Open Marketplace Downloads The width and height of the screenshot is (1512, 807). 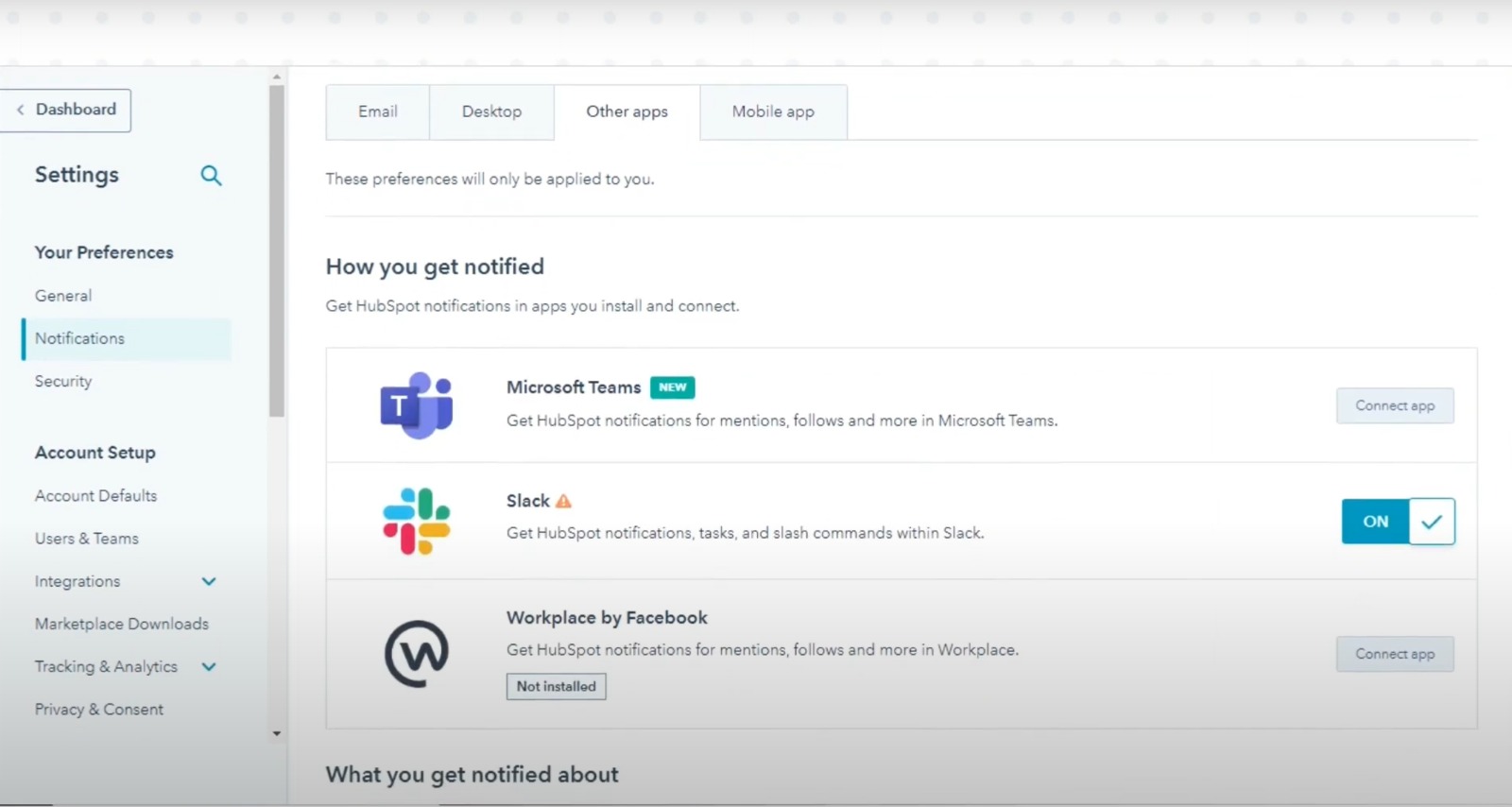(122, 624)
